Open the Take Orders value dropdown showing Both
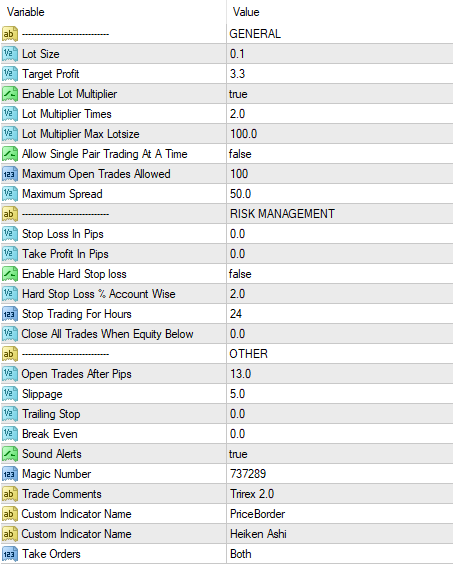Image resolution: width=453 pixels, height=564 pixels. [x=340, y=554]
